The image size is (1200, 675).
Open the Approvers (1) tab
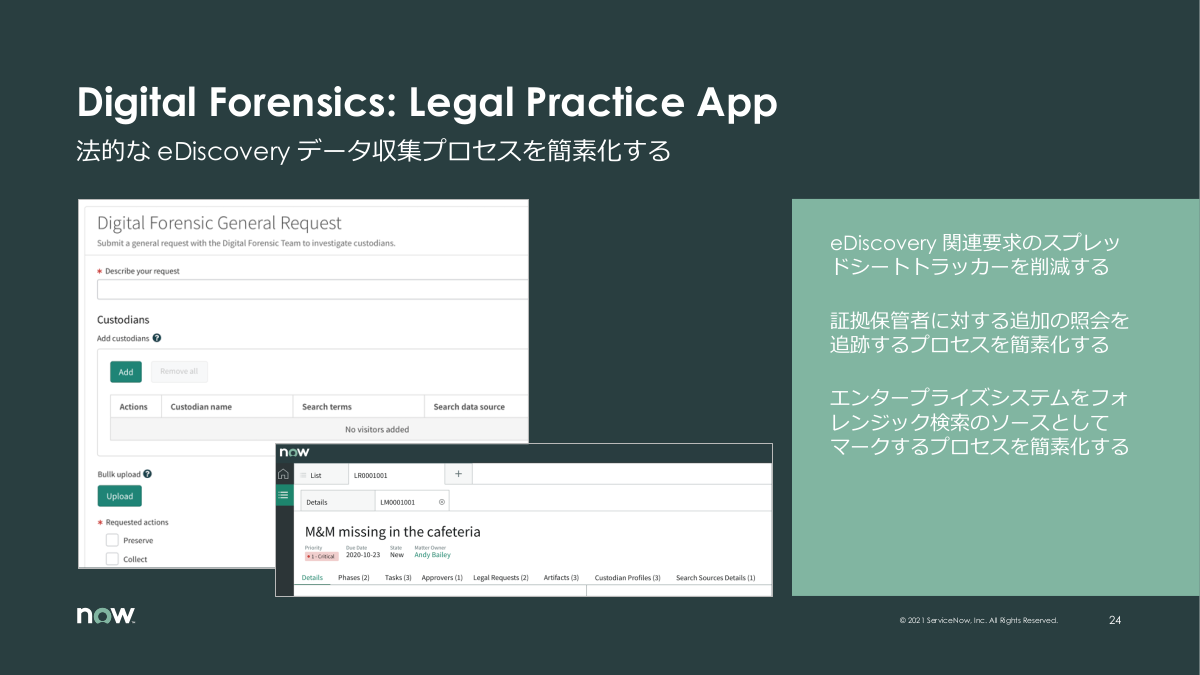442,578
